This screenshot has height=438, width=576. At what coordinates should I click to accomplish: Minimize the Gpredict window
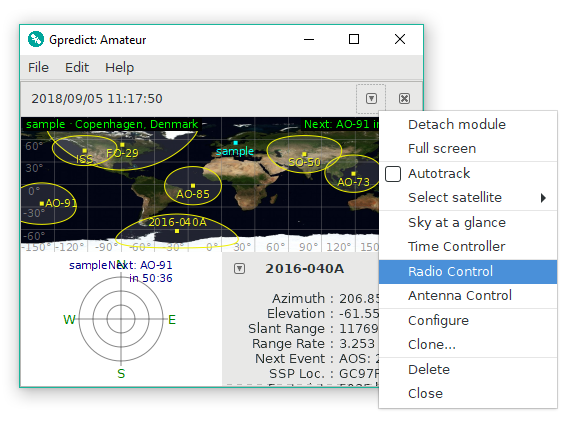pyautogui.click(x=309, y=39)
